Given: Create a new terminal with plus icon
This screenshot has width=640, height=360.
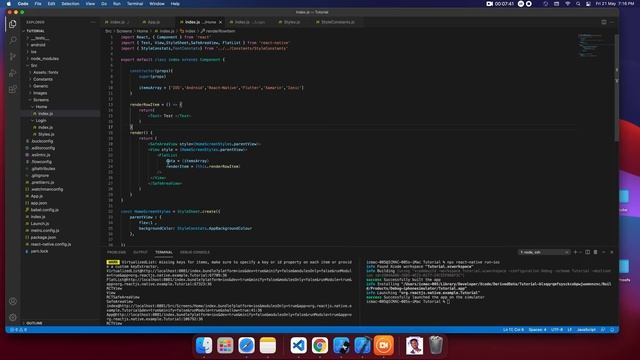Looking at the screenshot, I should click(576, 252).
